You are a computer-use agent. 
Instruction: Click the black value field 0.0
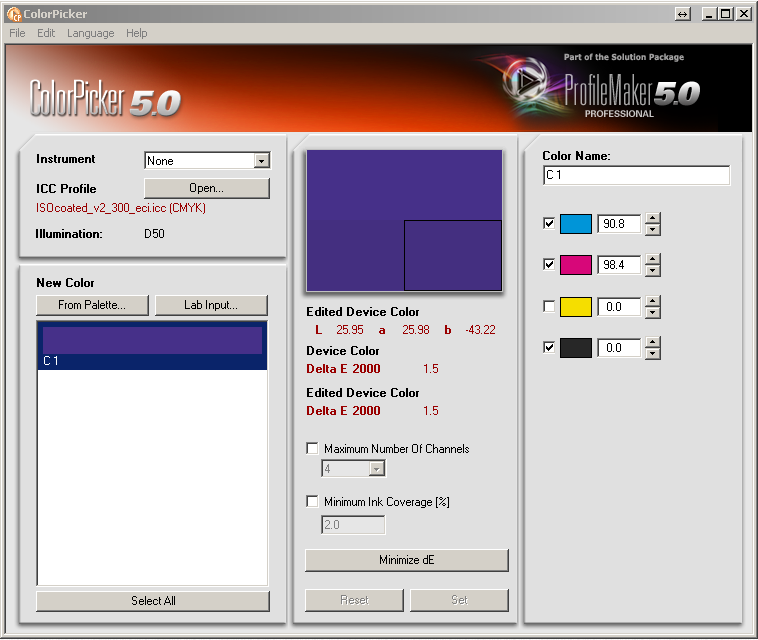point(619,348)
